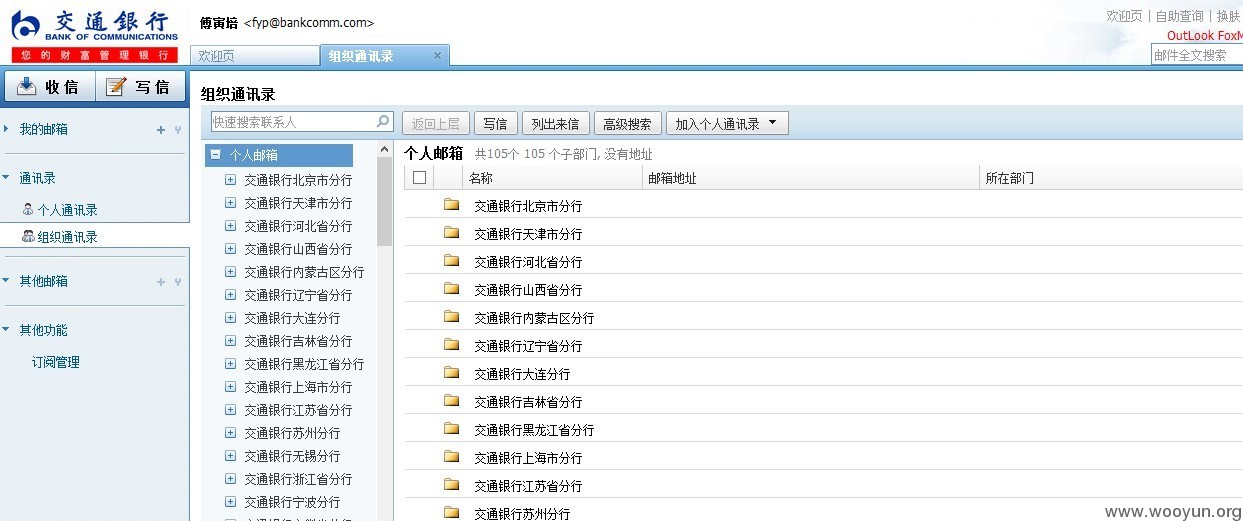Collapse the 通讯录 sidebar section
Image resolution: width=1243 pixels, height=521 pixels.
click(6, 178)
